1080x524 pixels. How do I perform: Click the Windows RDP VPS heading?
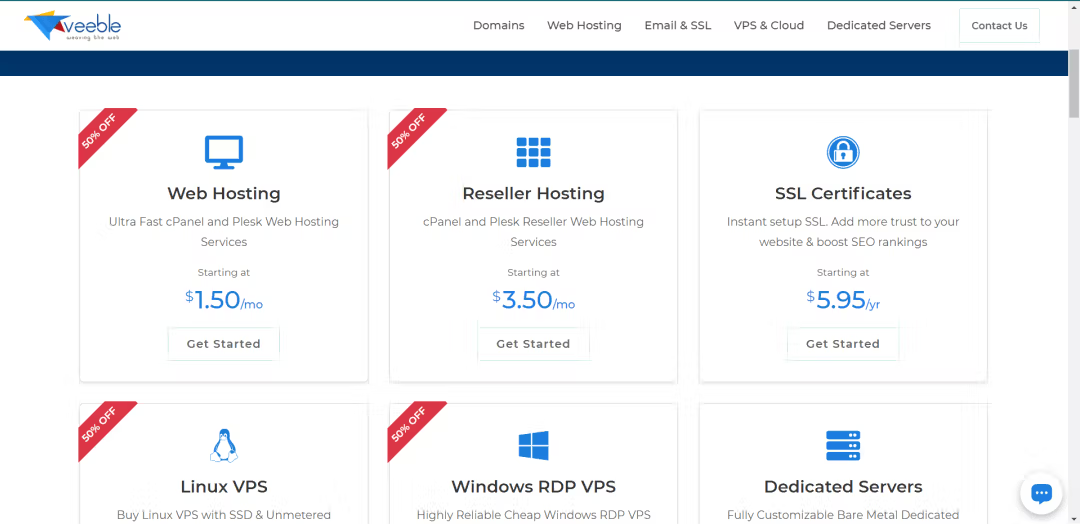[533, 487]
